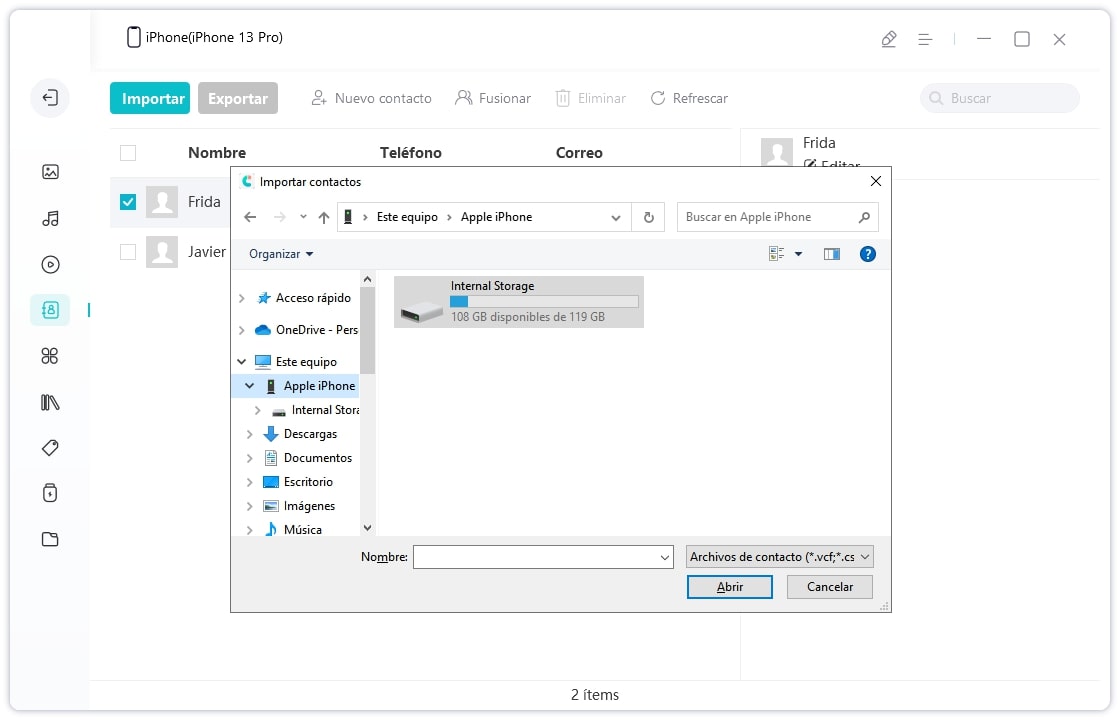Select Documentos in the folder tree

pos(317,458)
